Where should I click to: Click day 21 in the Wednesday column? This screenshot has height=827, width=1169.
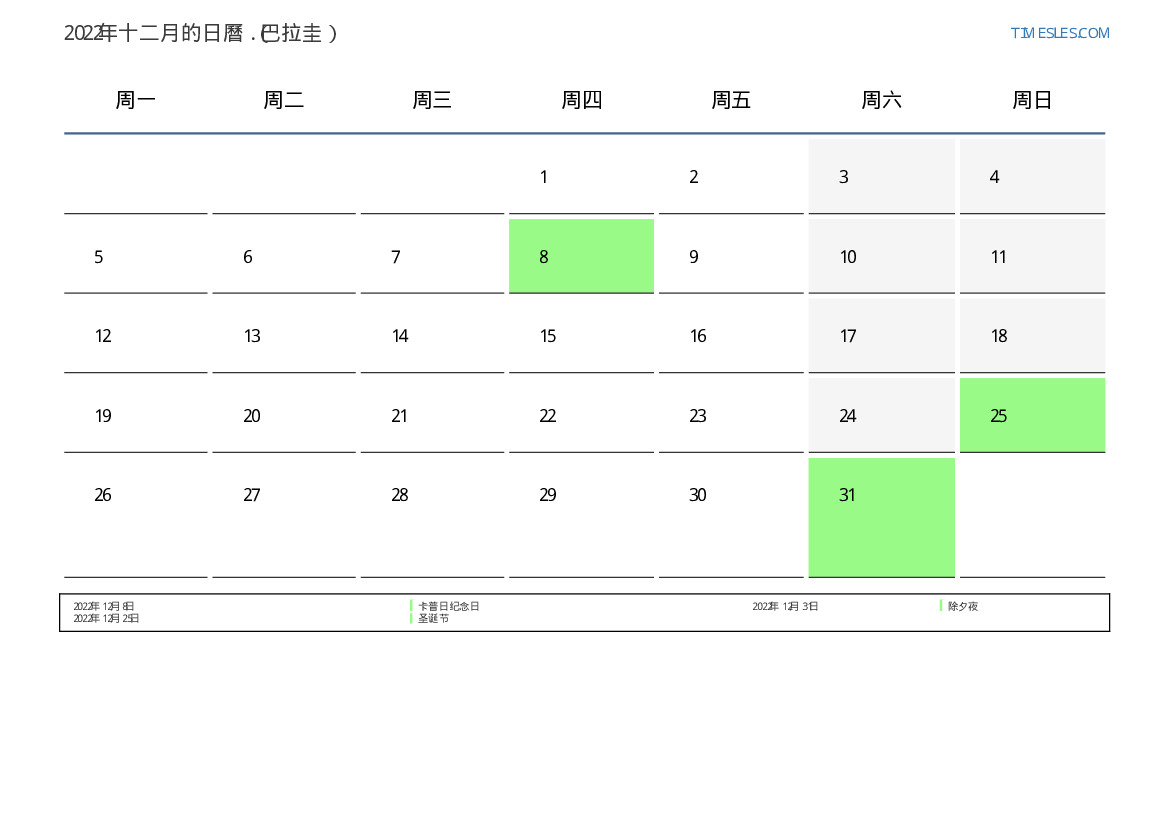(432, 416)
